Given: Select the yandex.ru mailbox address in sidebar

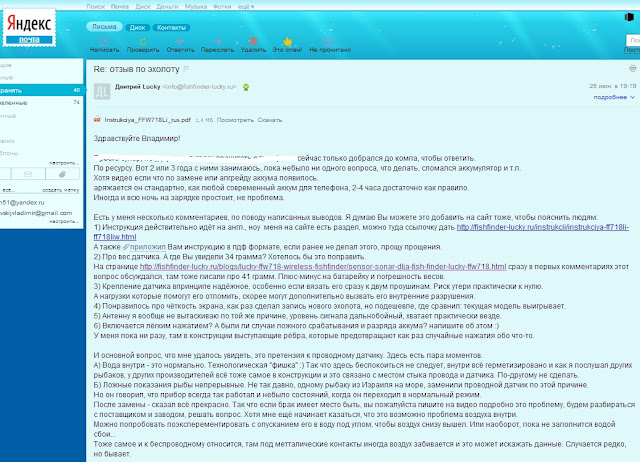Looking at the screenshot, I should (x=22, y=202).
